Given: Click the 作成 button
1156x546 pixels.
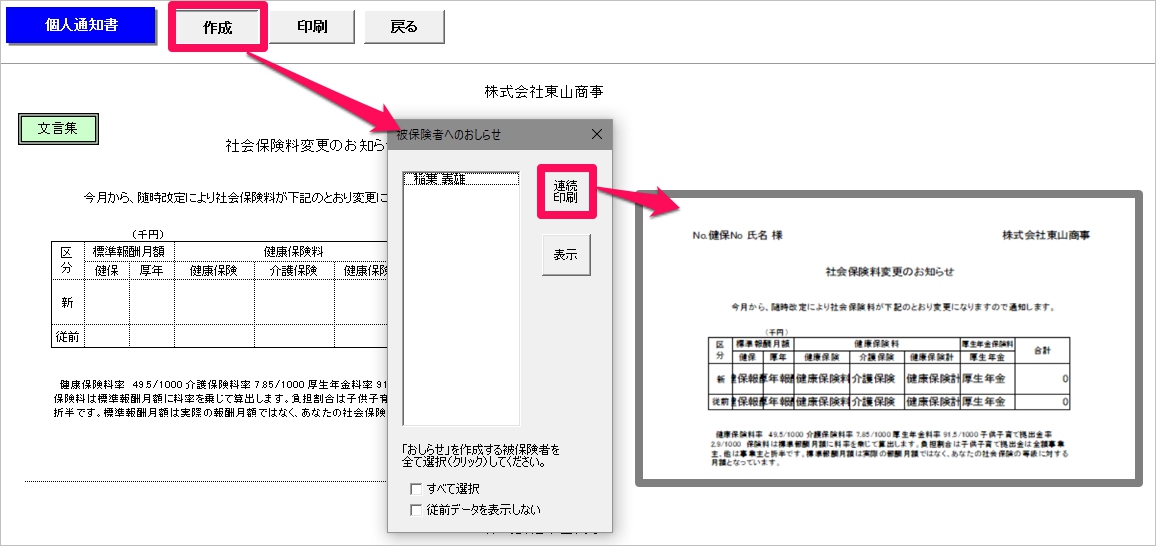Looking at the screenshot, I should [217, 28].
